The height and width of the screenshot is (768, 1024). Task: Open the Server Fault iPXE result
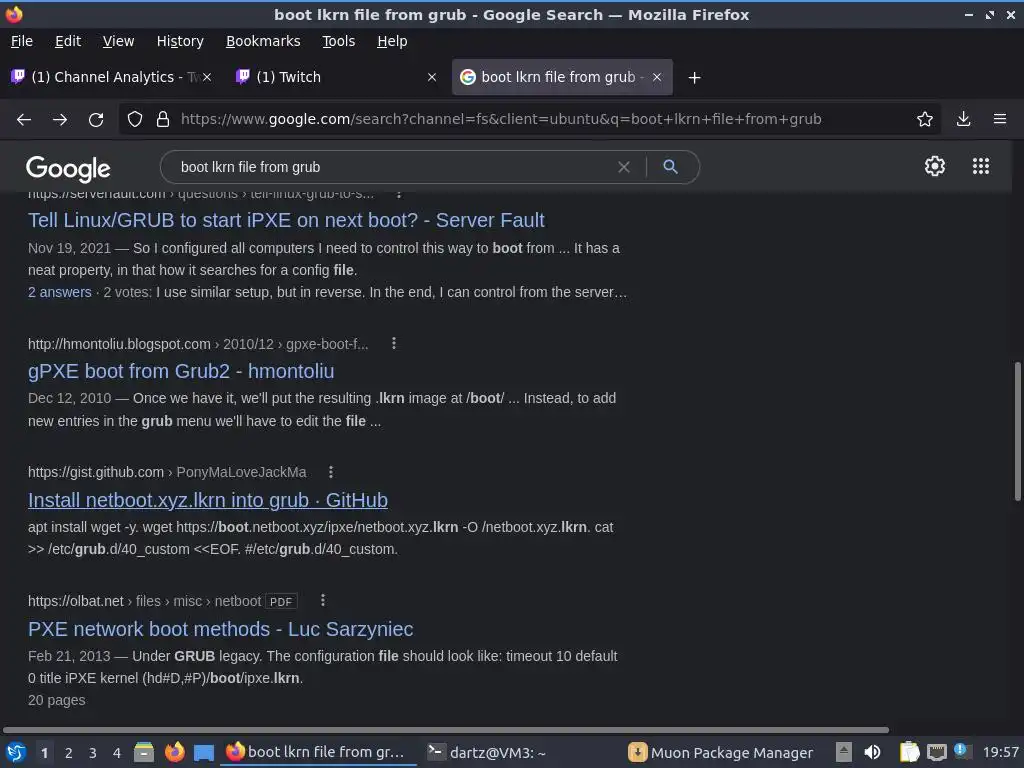tap(286, 220)
